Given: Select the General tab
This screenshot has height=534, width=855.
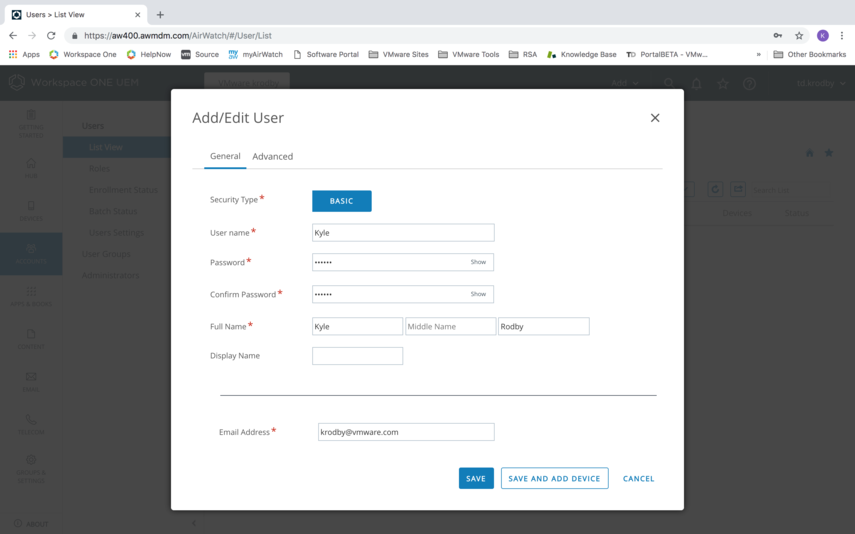Looking at the screenshot, I should click(x=225, y=156).
